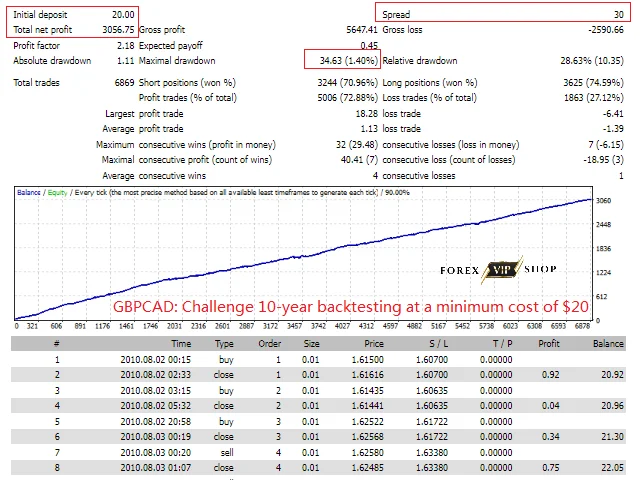The width and height of the screenshot is (640, 480).
Task: Click the T / P column header
Action: pos(502,344)
